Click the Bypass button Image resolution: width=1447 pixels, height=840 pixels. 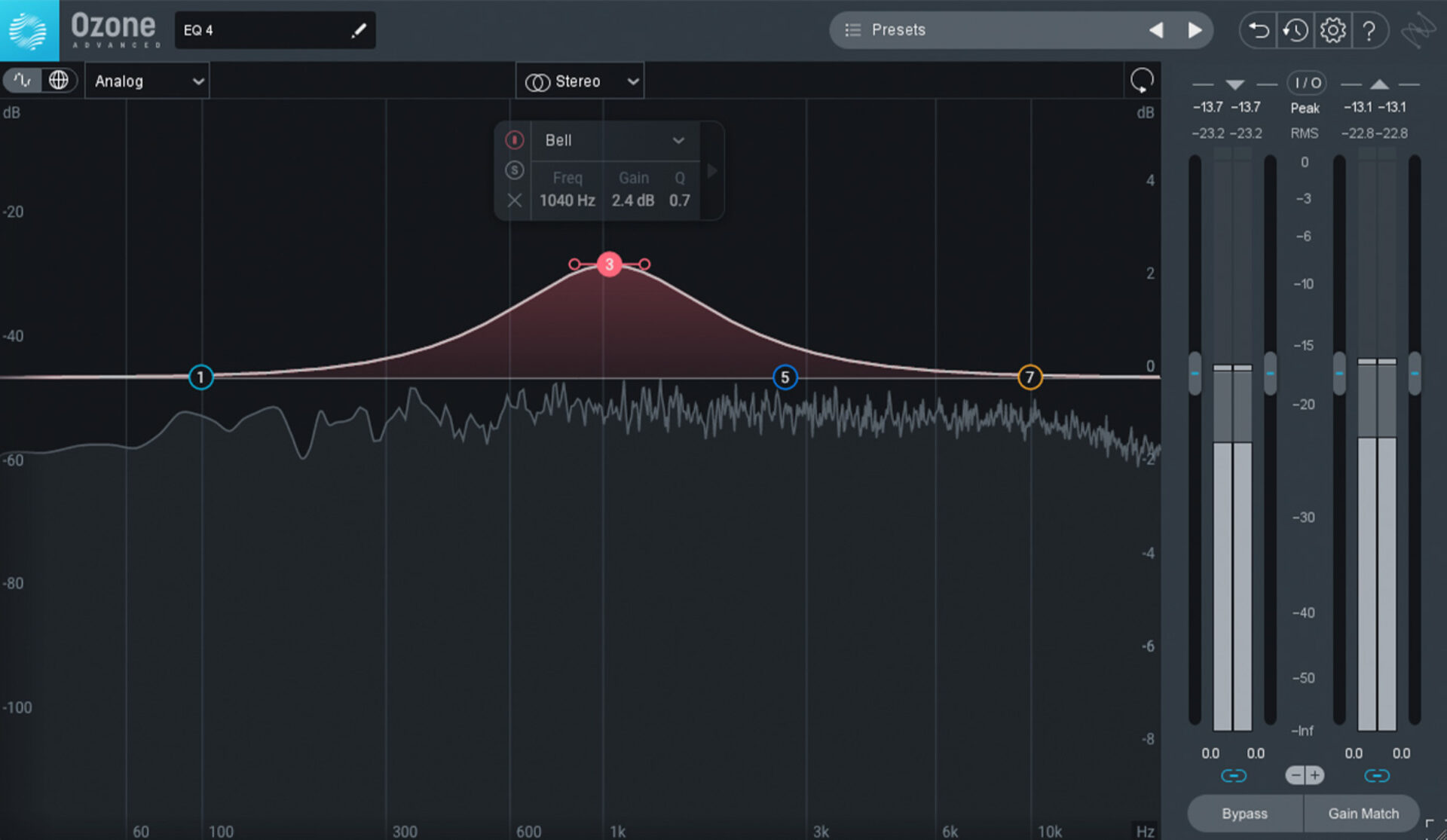[1244, 814]
